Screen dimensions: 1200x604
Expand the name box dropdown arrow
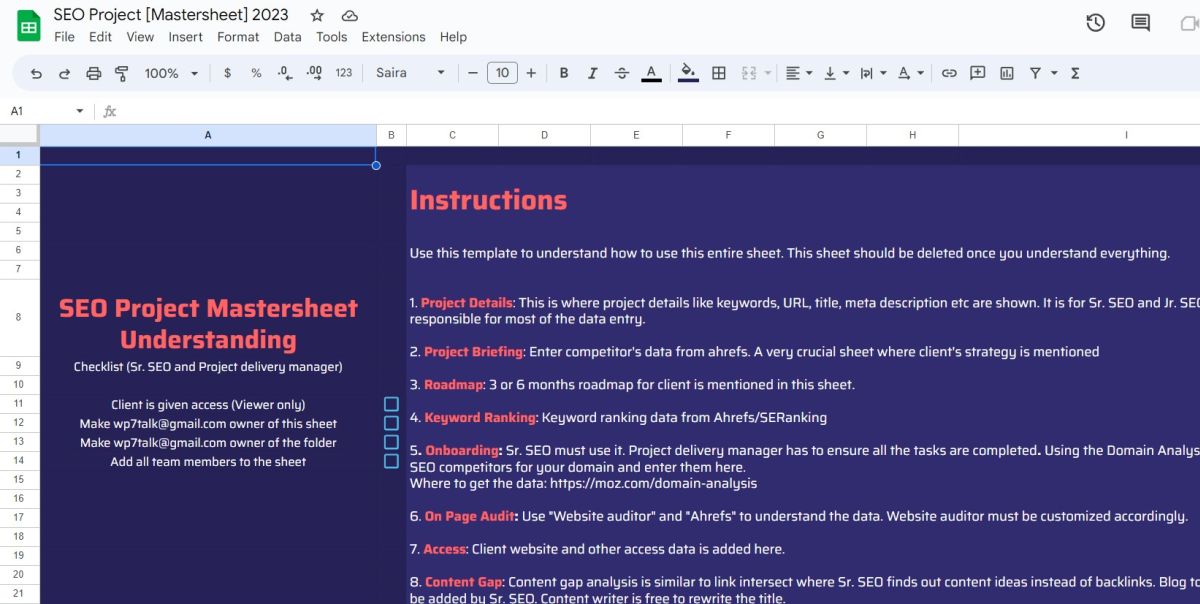(80, 111)
